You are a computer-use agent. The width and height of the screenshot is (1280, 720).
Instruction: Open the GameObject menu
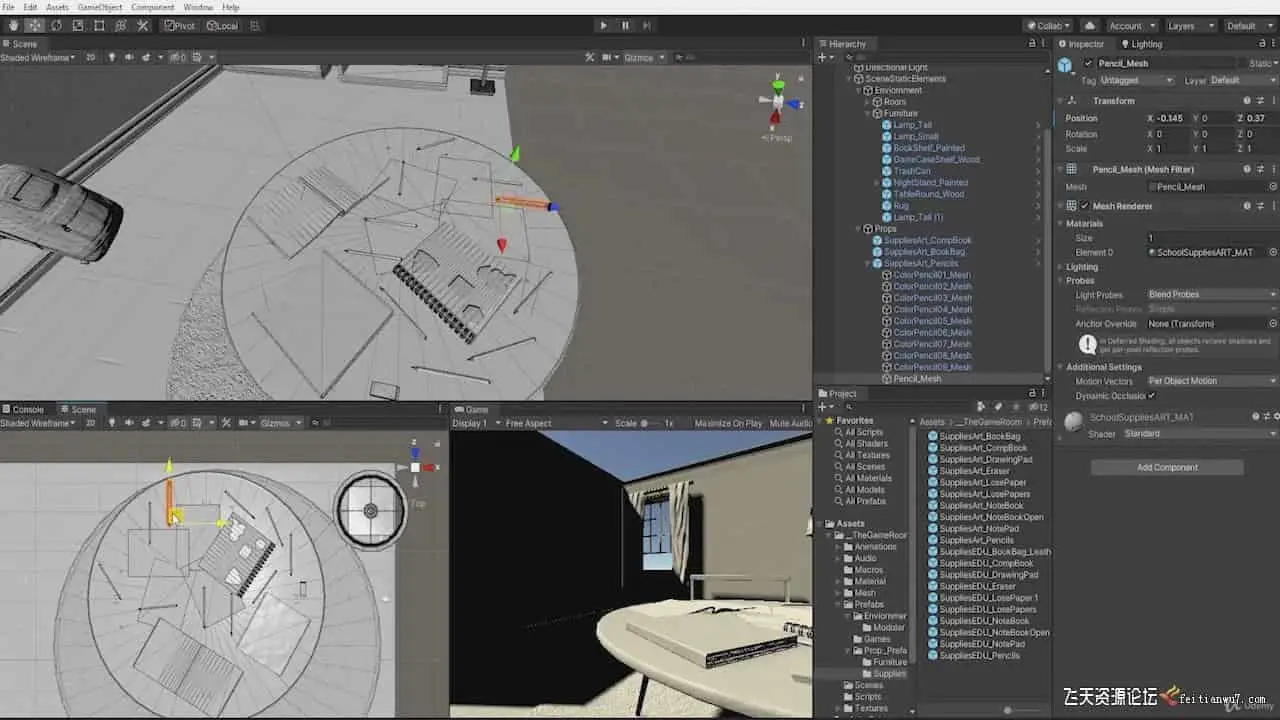click(100, 7)
